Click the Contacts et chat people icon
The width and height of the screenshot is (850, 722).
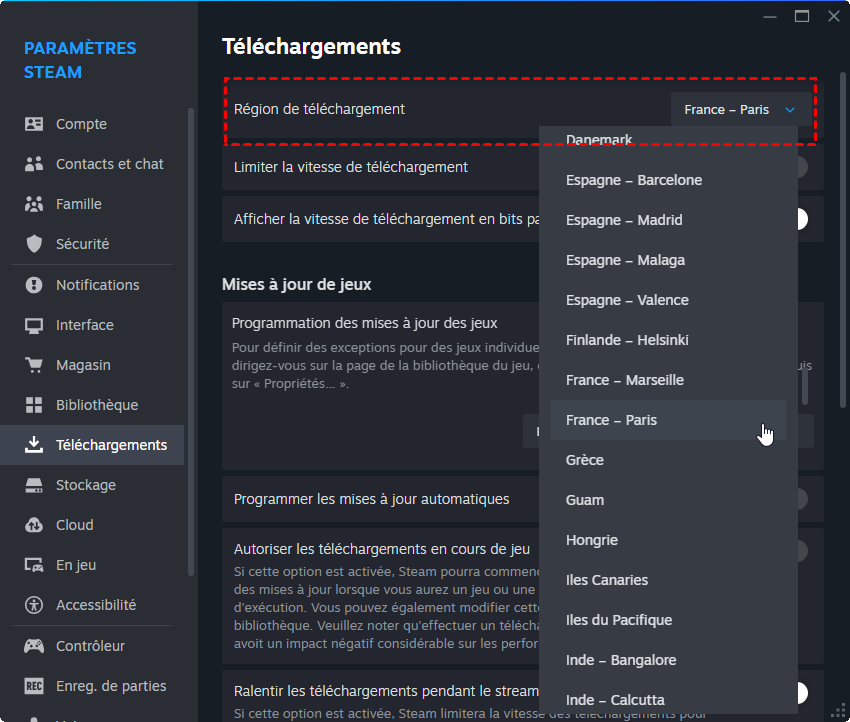(x=34, y=164)
